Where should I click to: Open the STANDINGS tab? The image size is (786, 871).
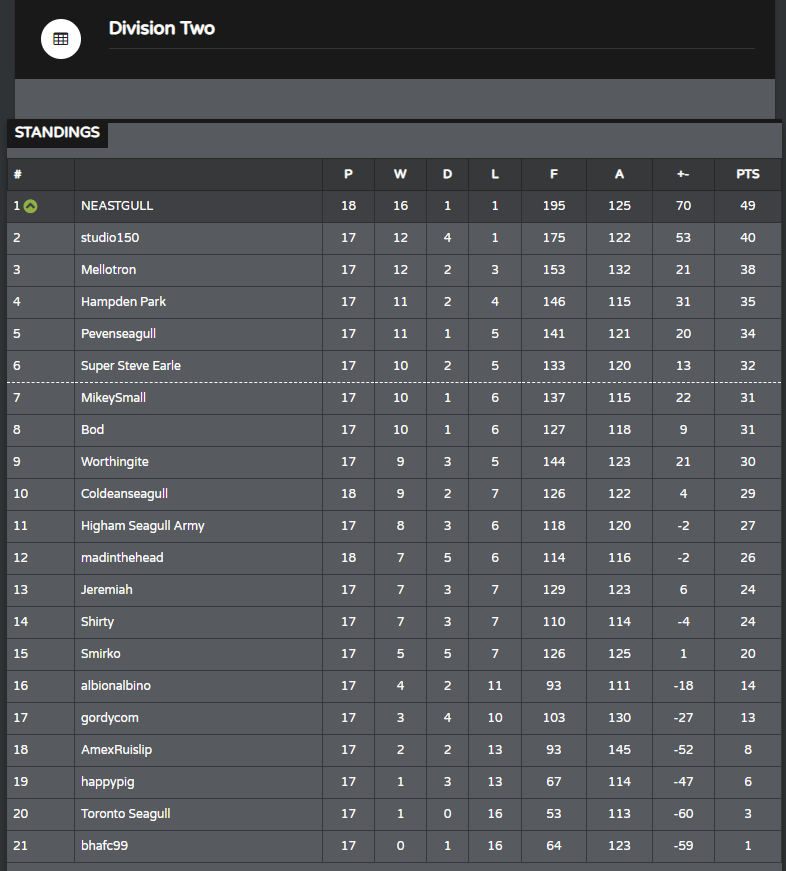[x=57, y=133]
